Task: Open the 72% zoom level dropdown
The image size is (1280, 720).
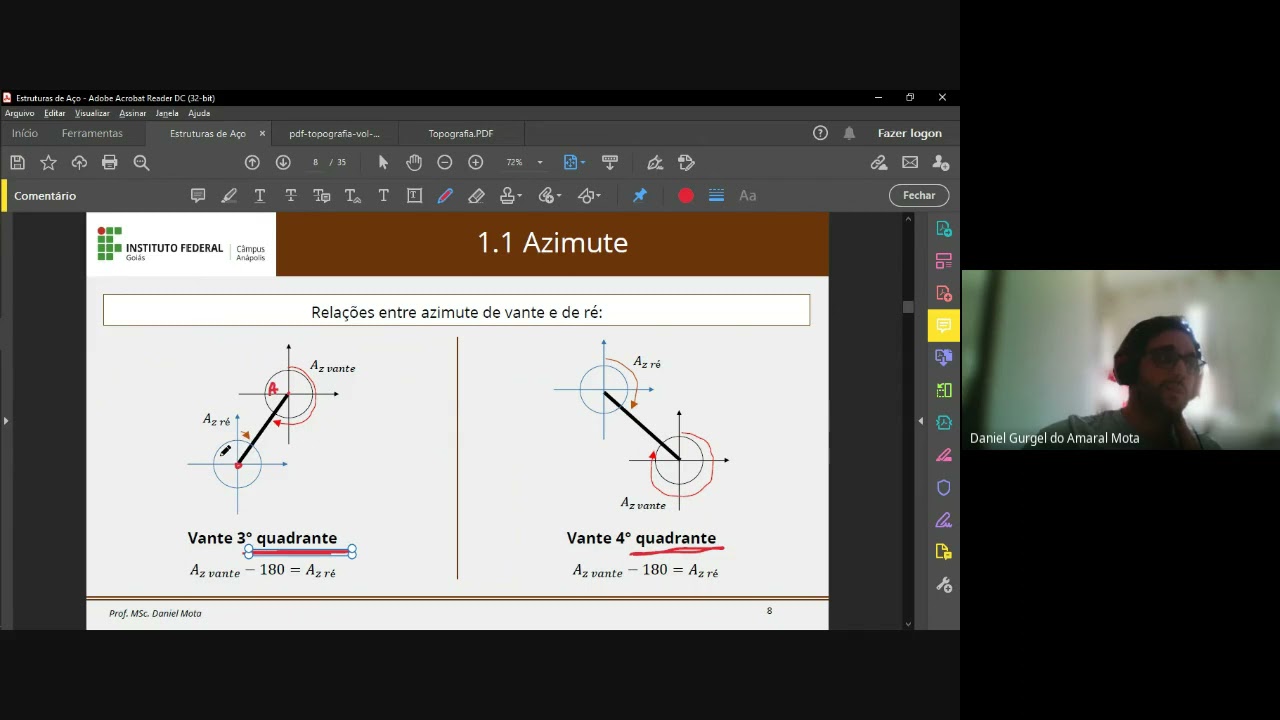Action: point(540,162)
